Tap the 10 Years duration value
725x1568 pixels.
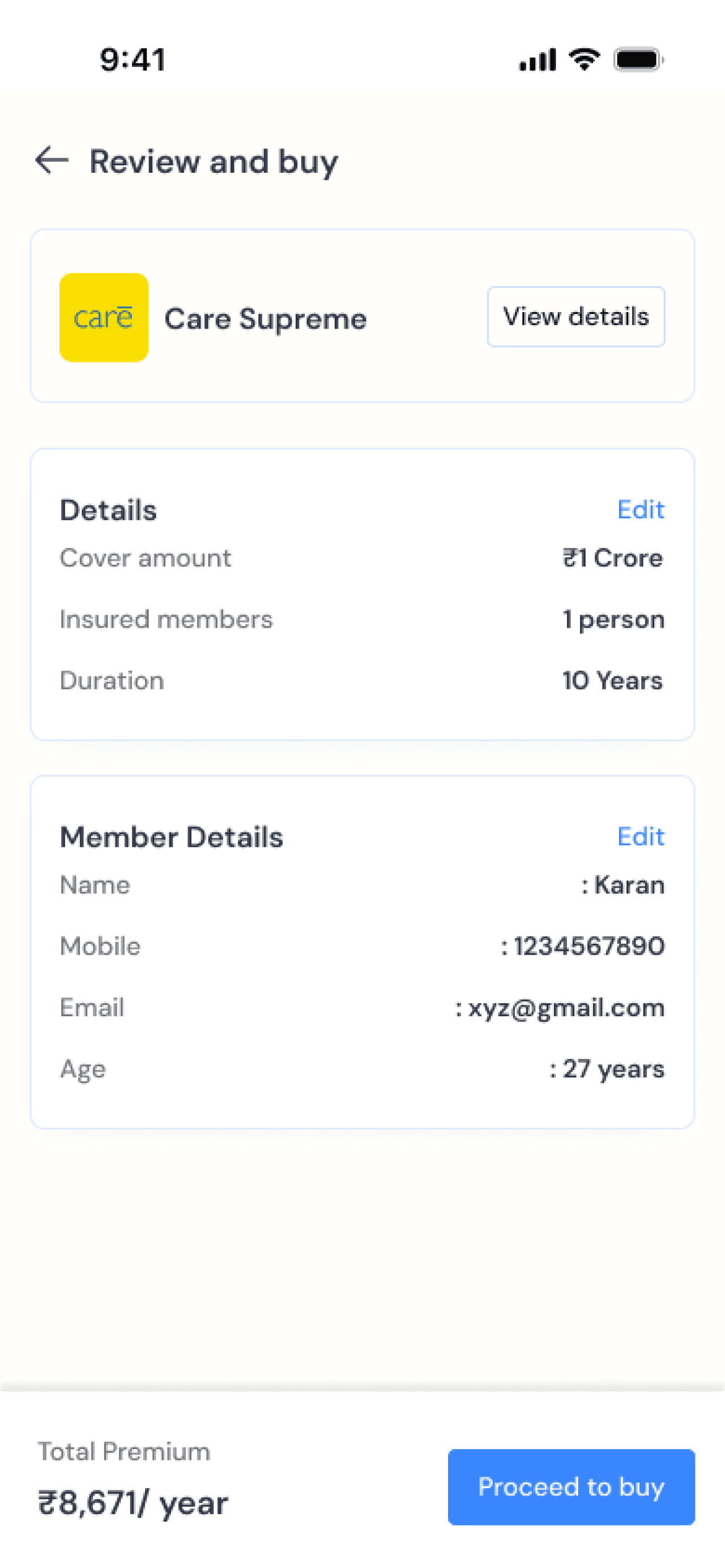pyautogui.click(x=612, y=680)
